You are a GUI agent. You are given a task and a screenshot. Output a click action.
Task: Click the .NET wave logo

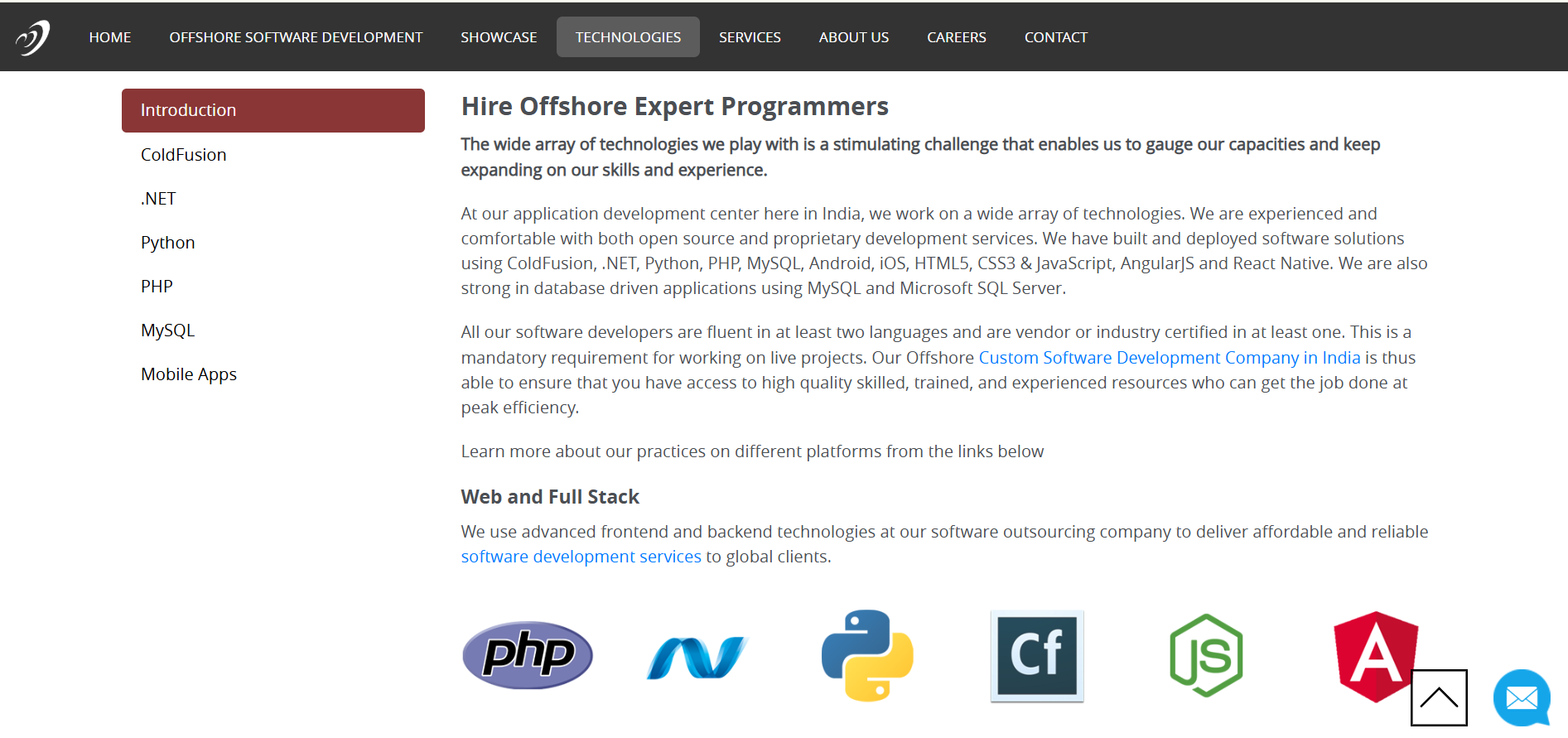pos(697,658)
